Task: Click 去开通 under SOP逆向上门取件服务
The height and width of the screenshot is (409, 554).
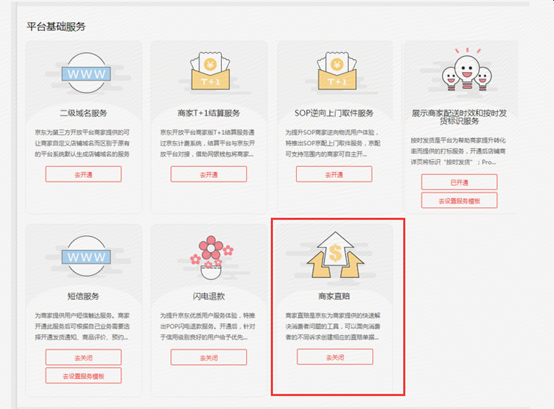Action: pyautogui.click(x=334, y=174)
